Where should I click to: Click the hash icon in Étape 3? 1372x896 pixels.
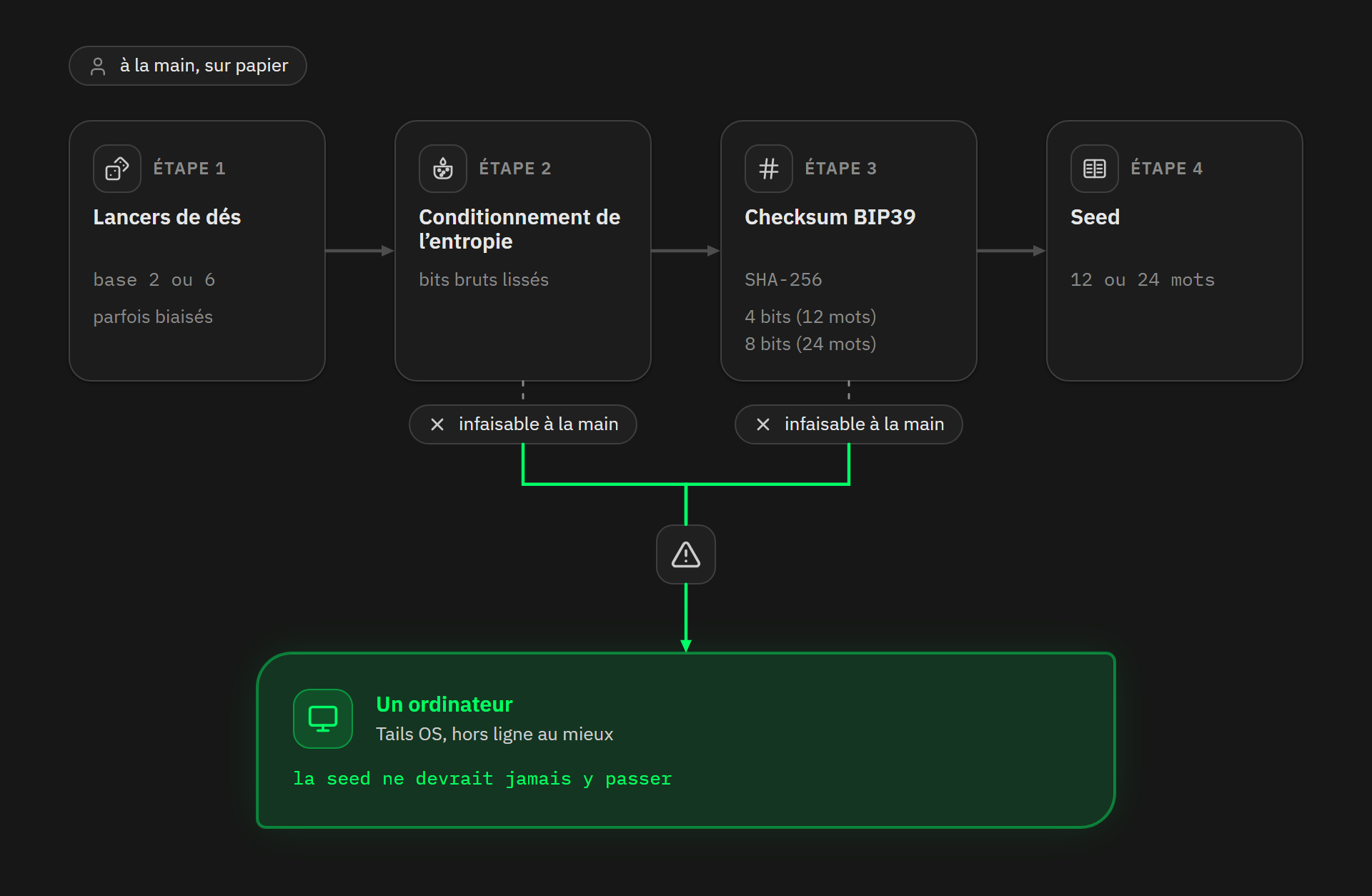tap(769, 169)
